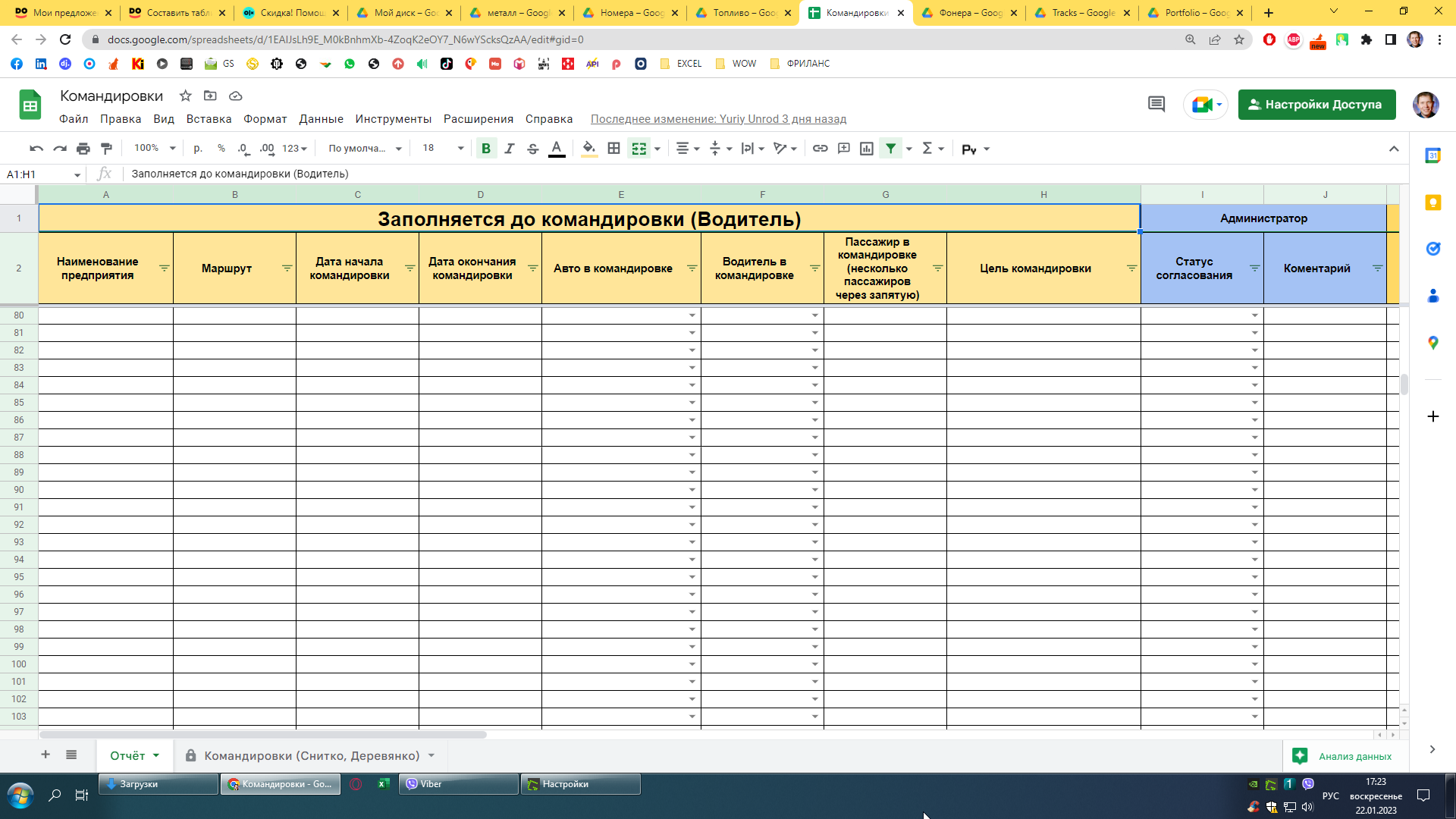Open Последнее изменение version history link
The width and height of the screenshot is (1456, 819).
click(x=718, y=119)
